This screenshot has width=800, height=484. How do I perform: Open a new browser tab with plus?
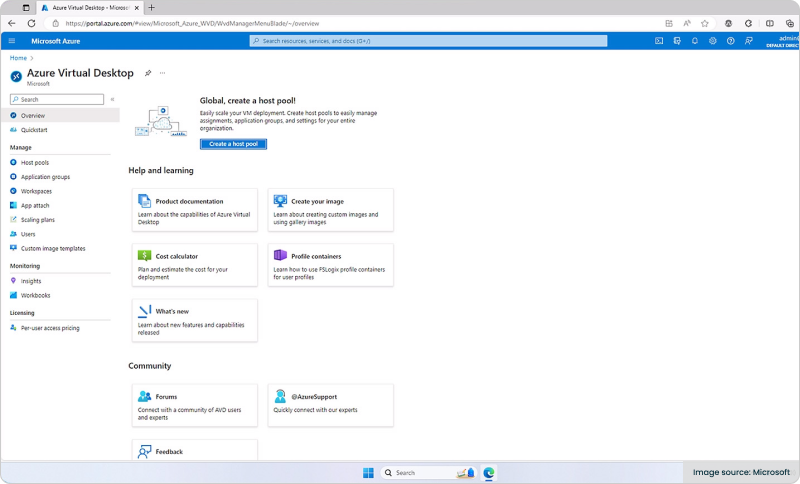pos(152,8)
